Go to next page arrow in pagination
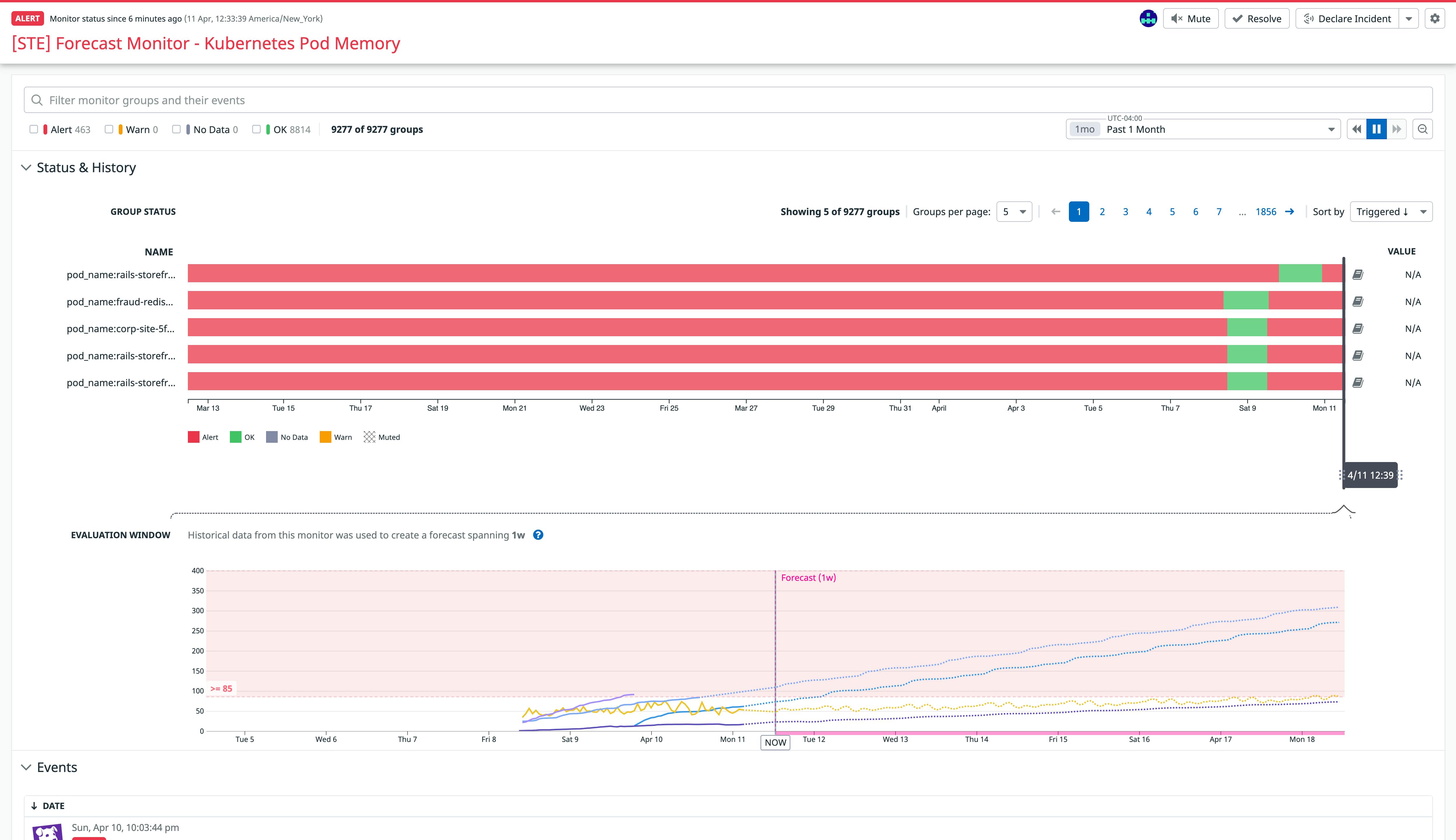Viewport: 1456px width, 840px height. pyautogui.click(x=1289, y=212)
